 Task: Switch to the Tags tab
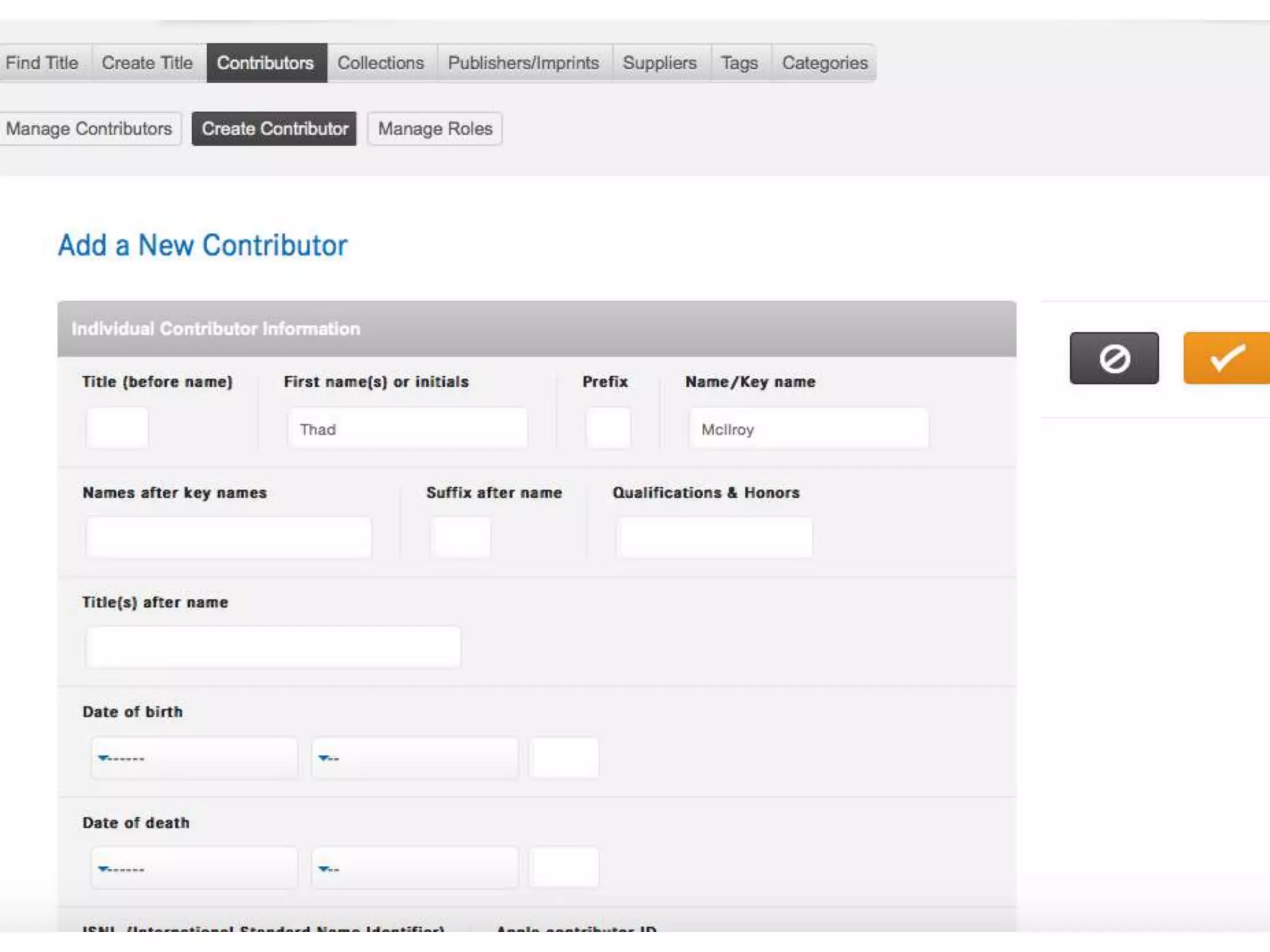coord(739,63)
